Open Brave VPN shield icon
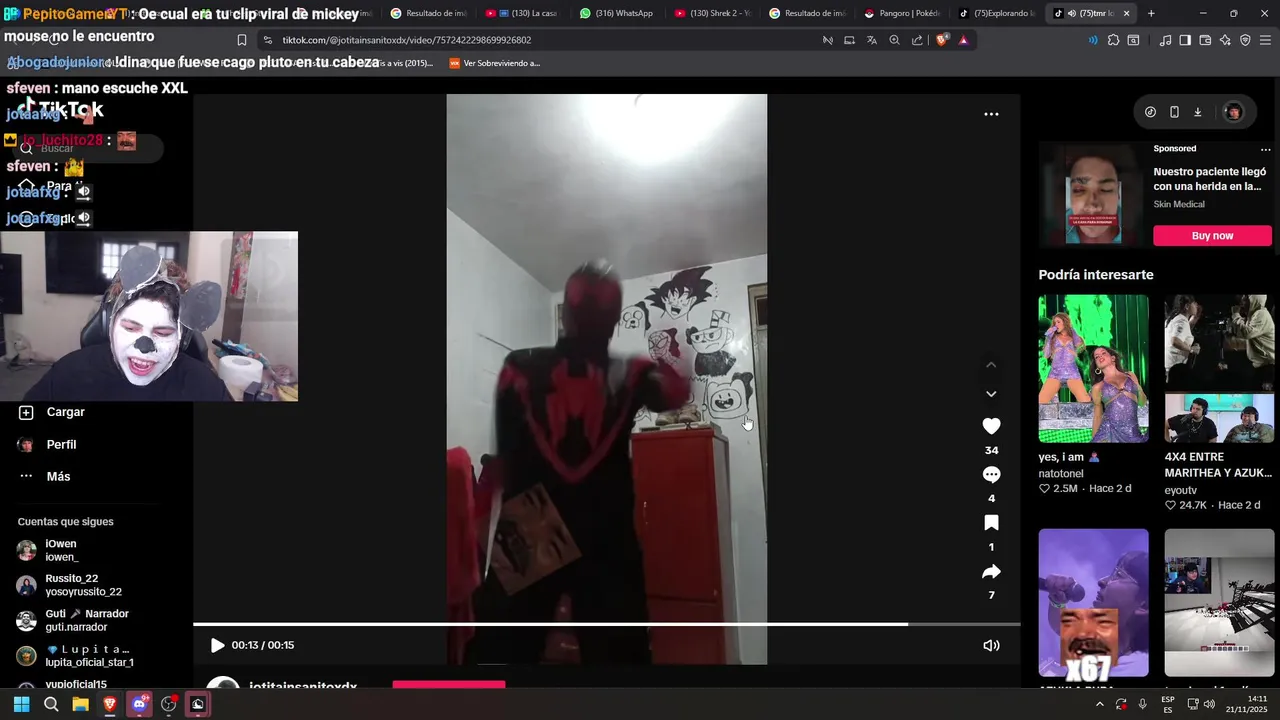Image resolution: width=1280 pixels, height=720 pixels. [1245, 40]
